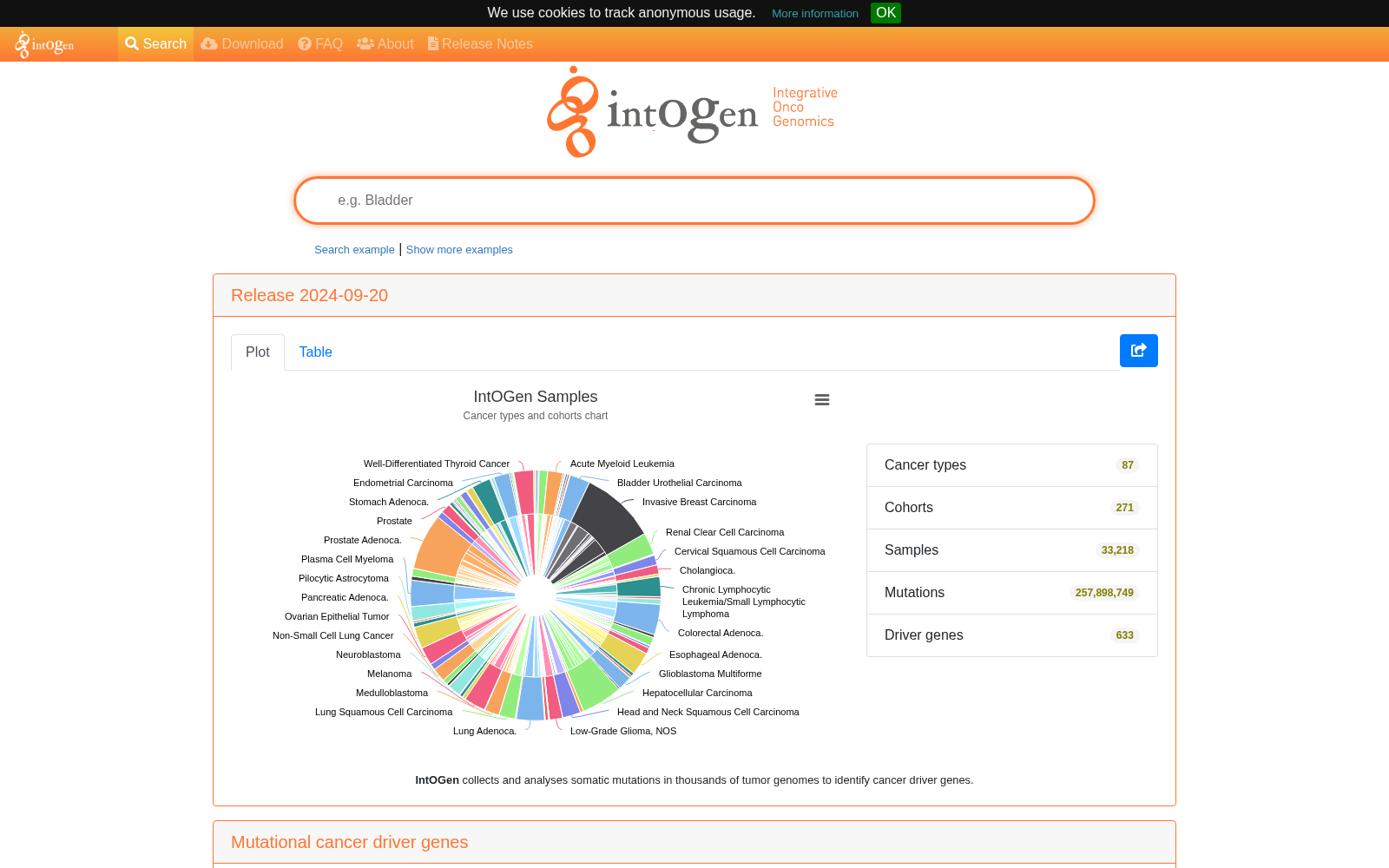Select the Cancer types stats row
The height and width of the screenshot is (868, 1389).
pyautogui.click(x=1012, y=465)
